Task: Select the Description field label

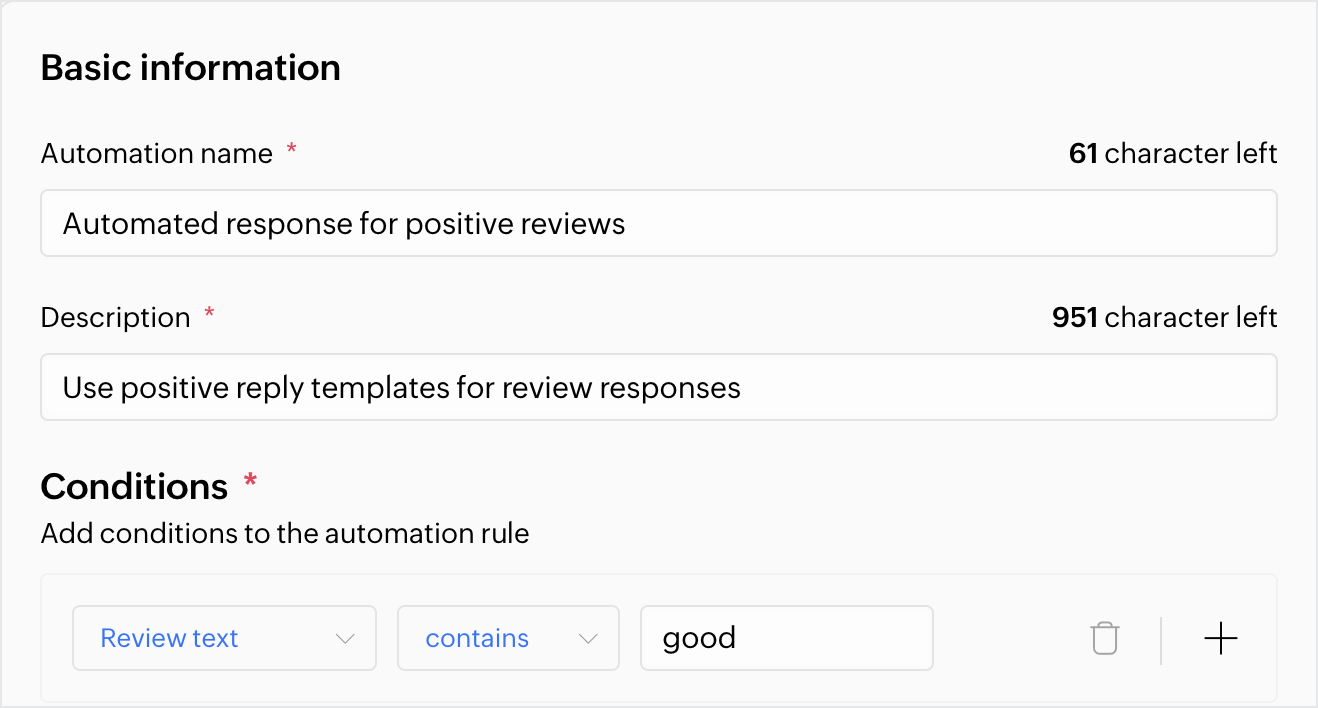Action: (x=116, y=318)
